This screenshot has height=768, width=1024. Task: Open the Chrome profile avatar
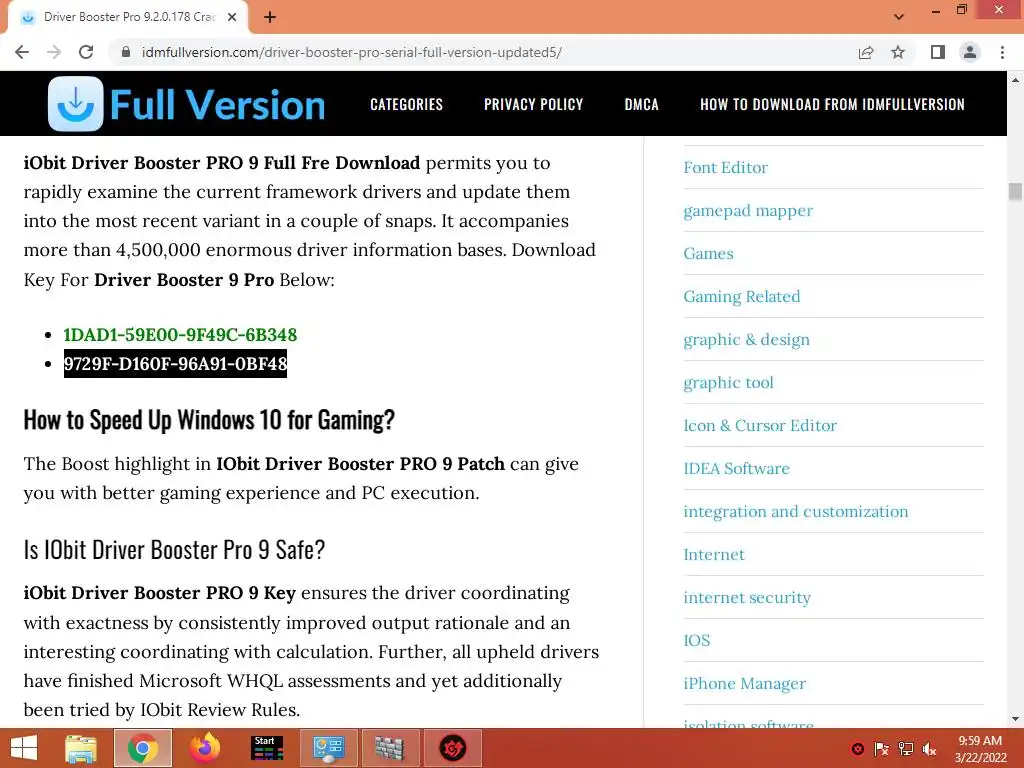(x=970, y=52)
